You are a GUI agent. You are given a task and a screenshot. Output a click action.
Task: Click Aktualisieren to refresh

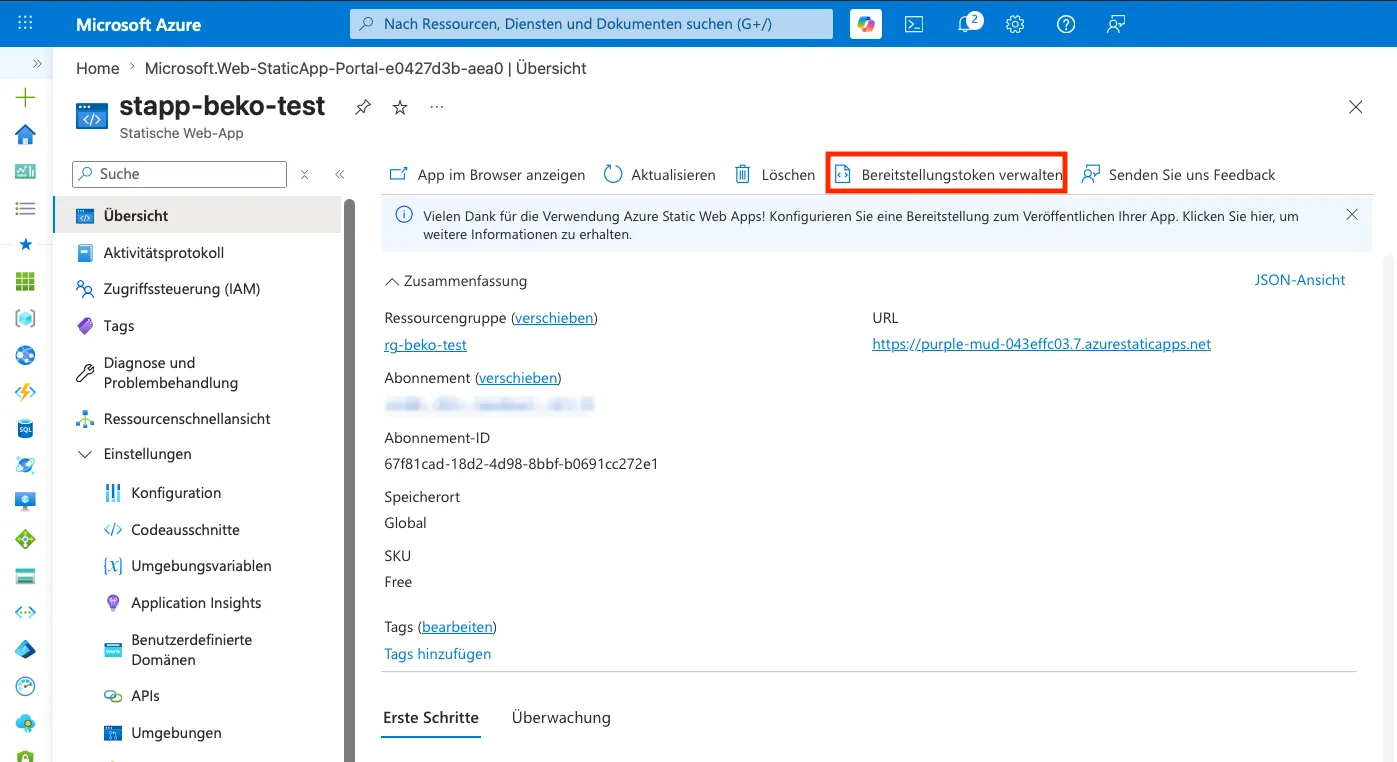pyautogui.click(x=660, y=175)
